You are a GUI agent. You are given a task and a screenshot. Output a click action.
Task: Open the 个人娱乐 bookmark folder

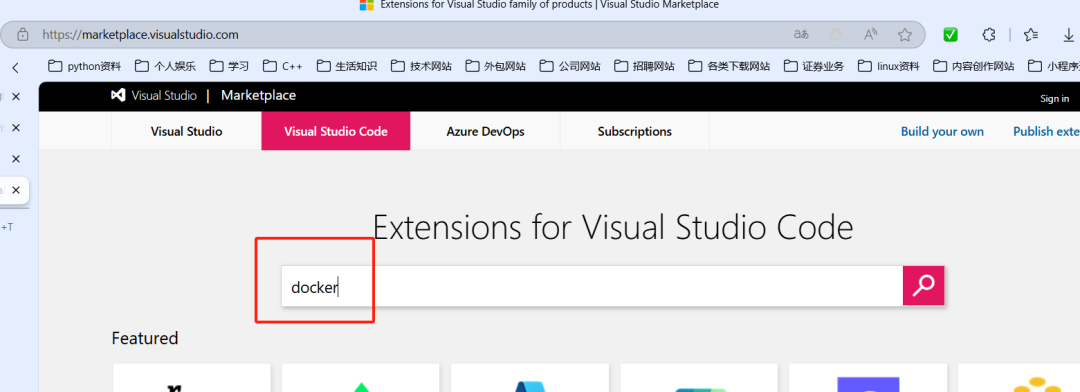(x=165, y=66)
